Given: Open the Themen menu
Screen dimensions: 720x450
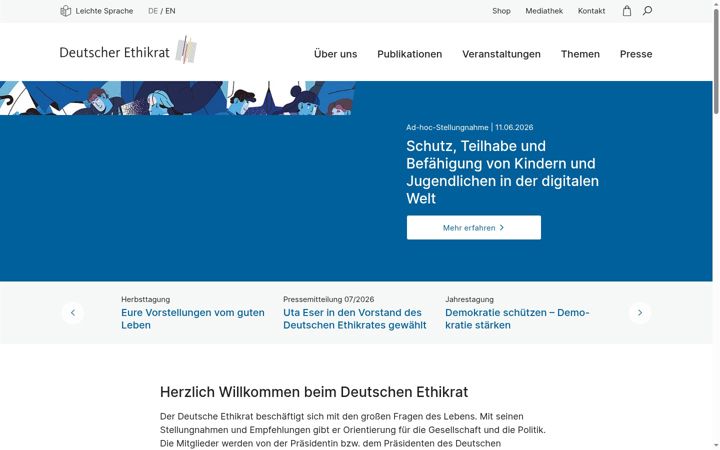Looking at the screenshot, I should pos(580,54).
